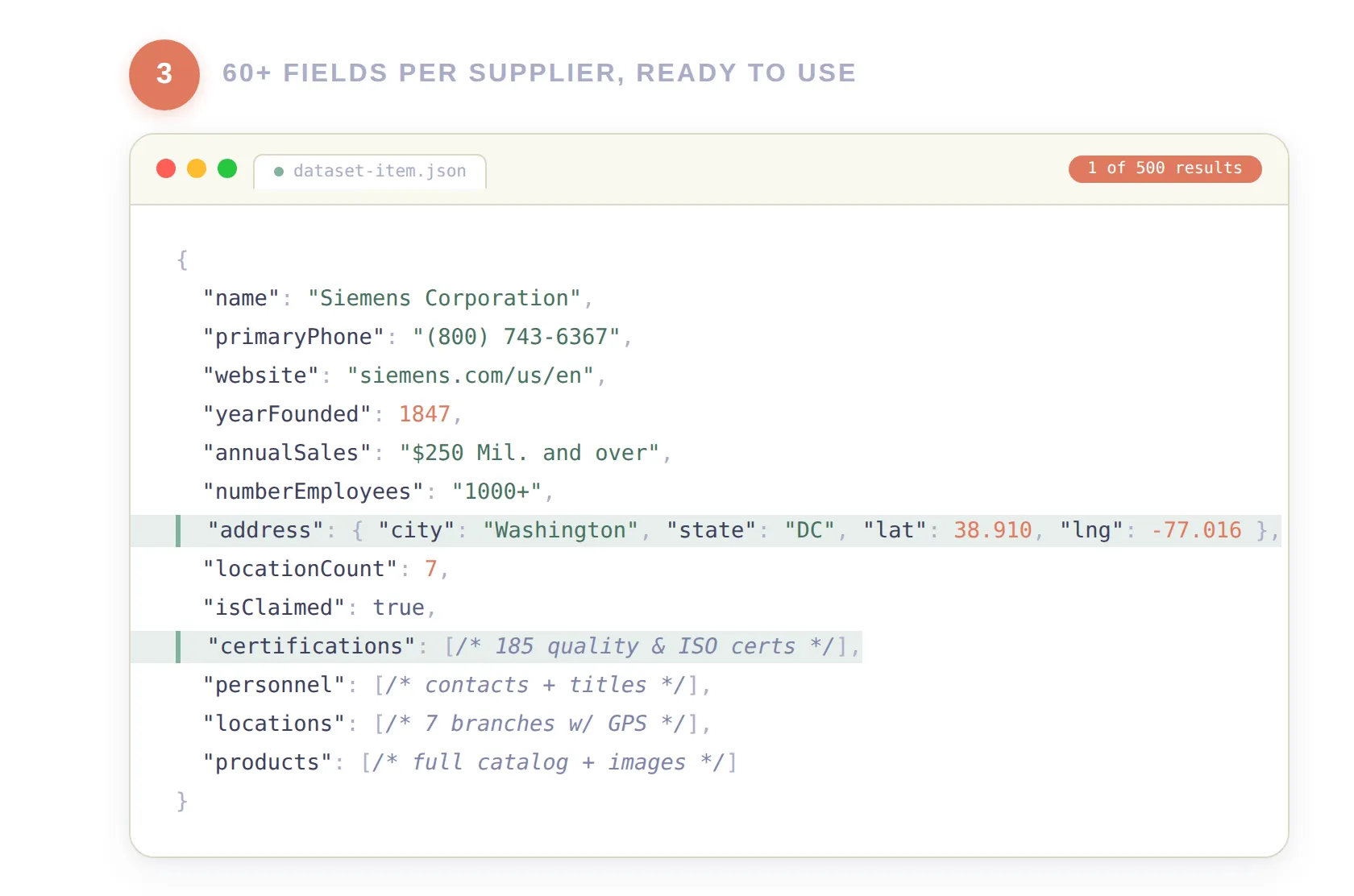
Task: Click the green status dot beside dataset-item.json
Action: (278, 172)
